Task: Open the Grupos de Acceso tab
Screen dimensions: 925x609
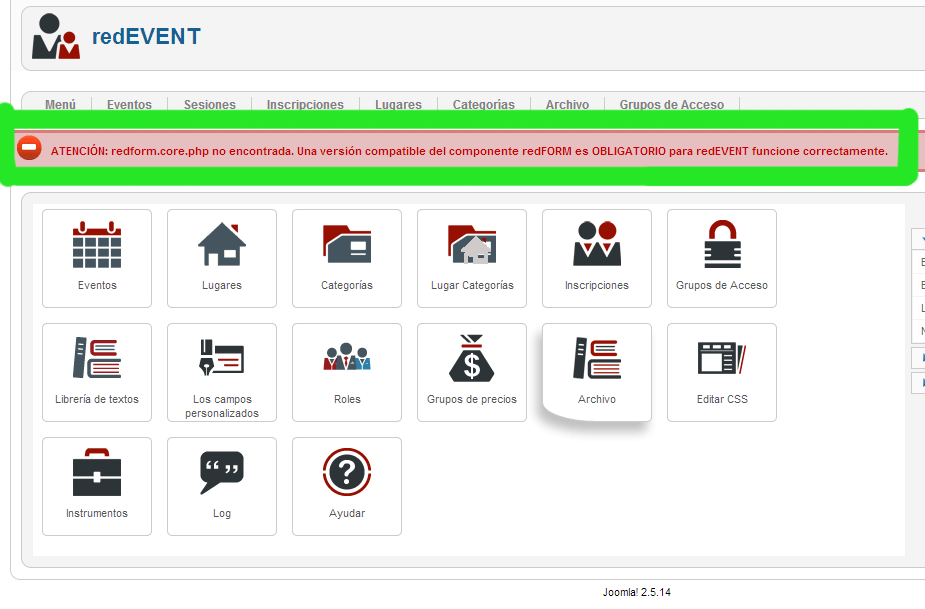Action: pyautogui.click(x=671, y=104)
